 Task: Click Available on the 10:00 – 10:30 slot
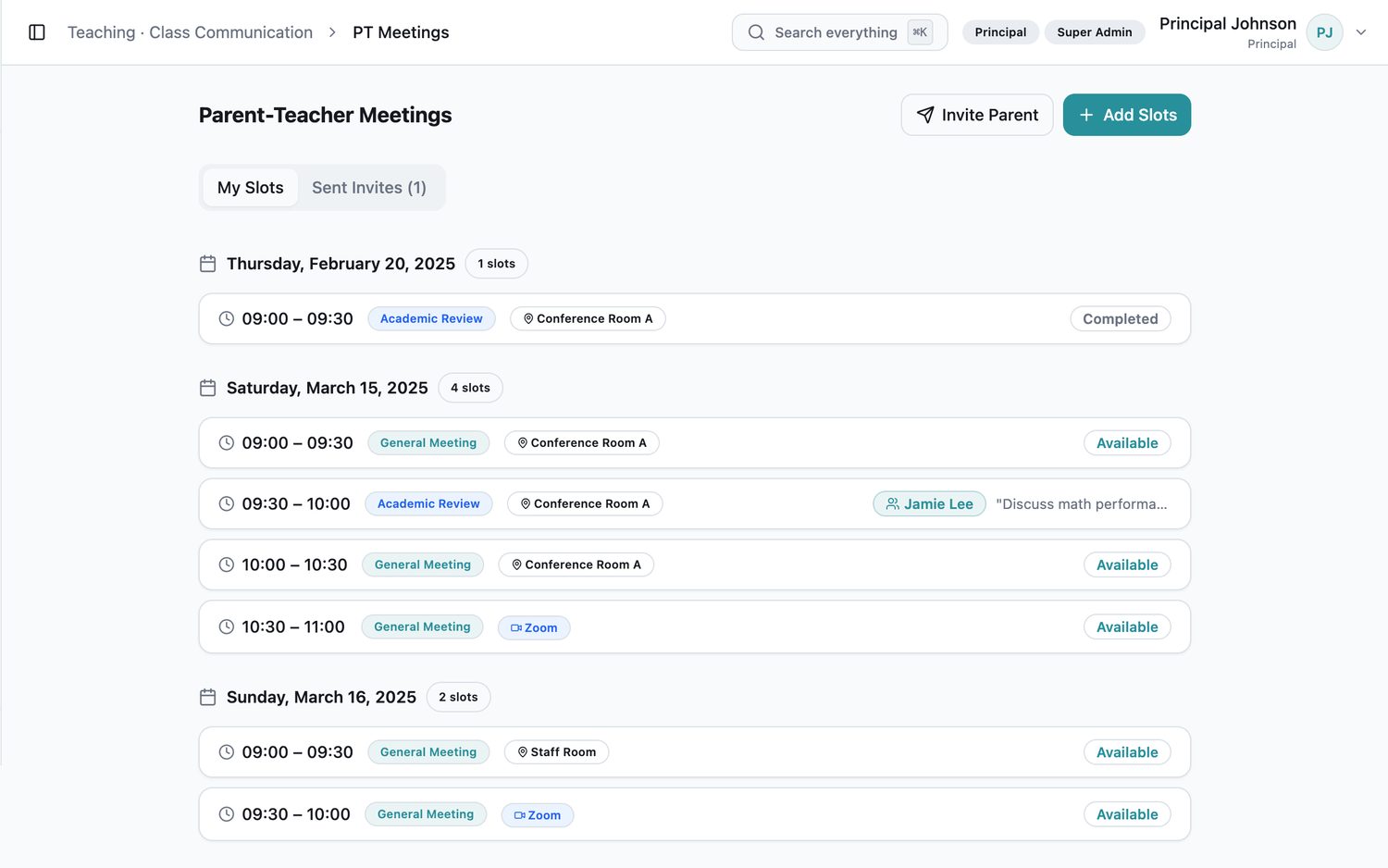pos(1127,564)
